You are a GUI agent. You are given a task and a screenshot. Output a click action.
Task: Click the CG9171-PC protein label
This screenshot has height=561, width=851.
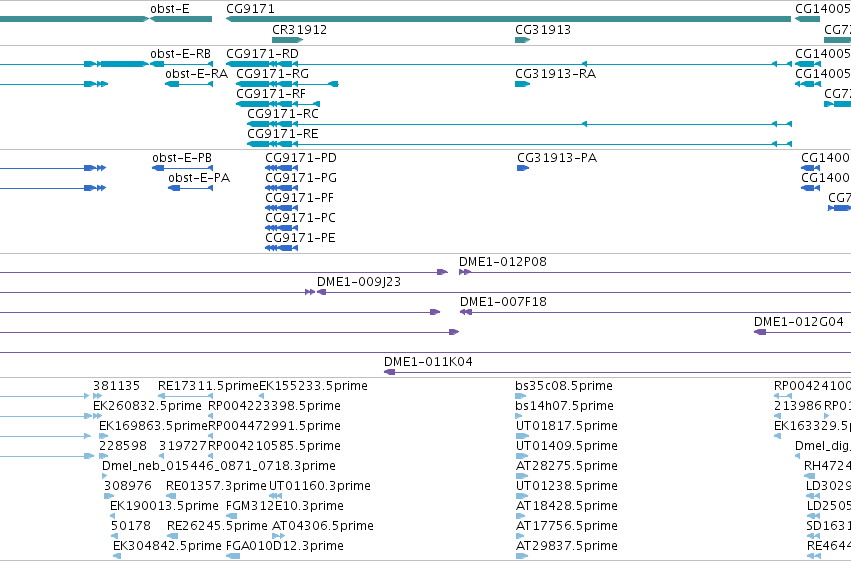(x=301, y=218)
